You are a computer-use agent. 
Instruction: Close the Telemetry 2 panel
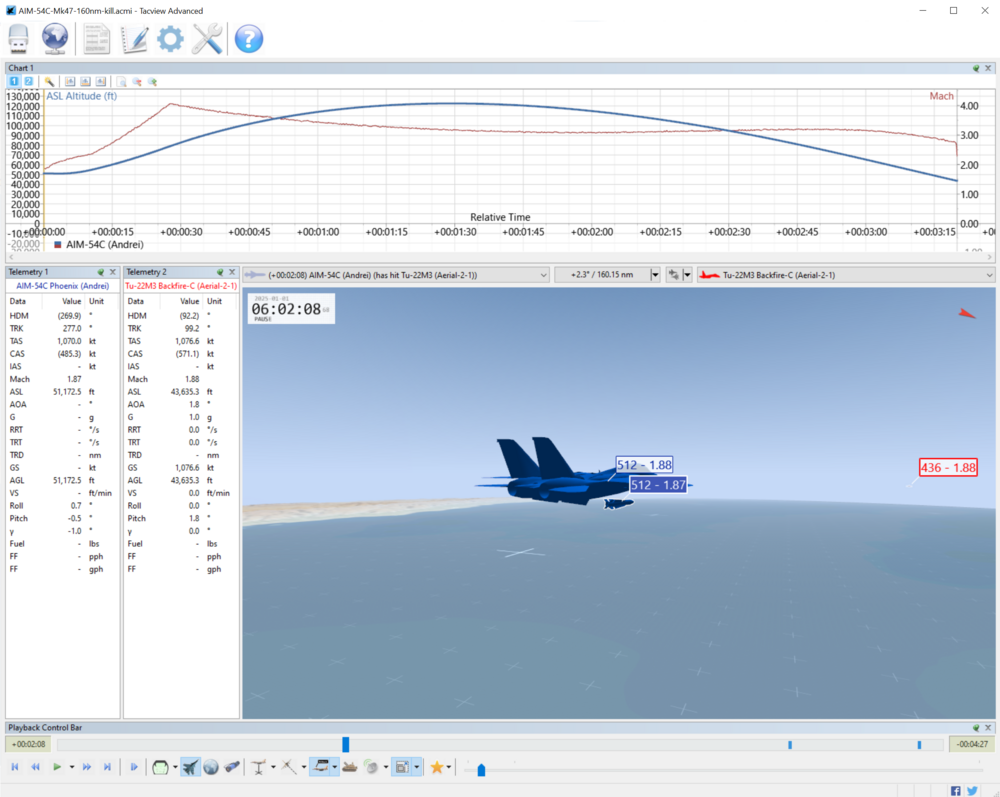point(232,272)
